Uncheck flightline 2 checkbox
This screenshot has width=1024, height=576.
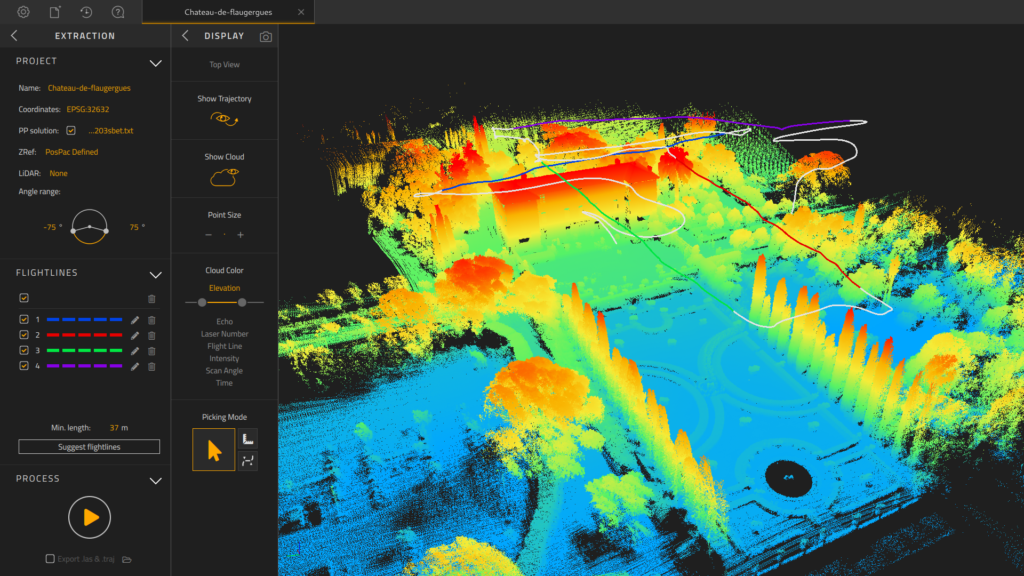(x=24, y=335)
